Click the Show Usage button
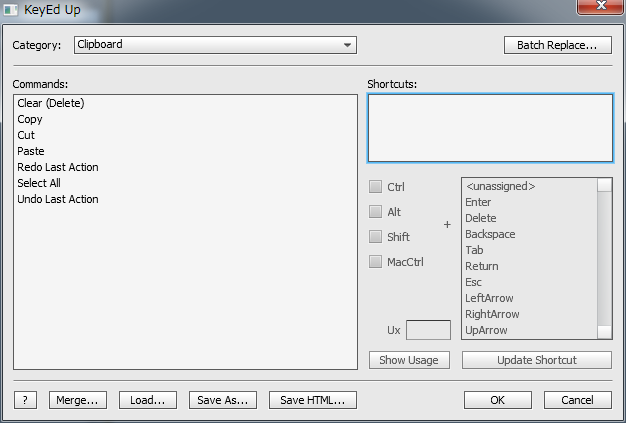The width and height of the screenshot is (626, 423). (409, 360)
